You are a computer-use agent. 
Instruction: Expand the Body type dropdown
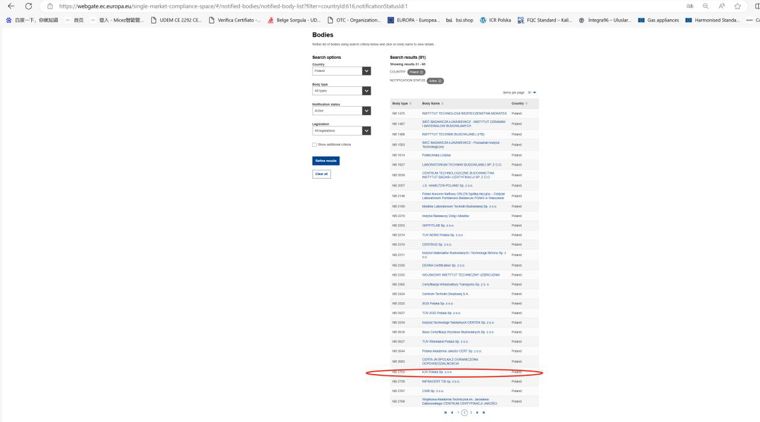point(341,91)
